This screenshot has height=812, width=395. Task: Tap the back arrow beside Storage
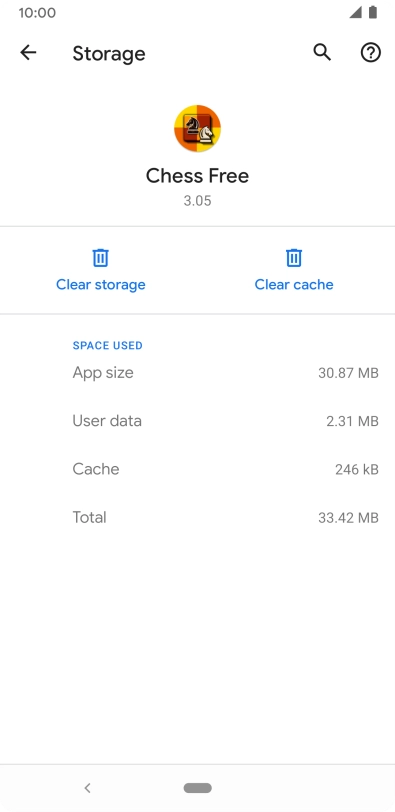point(28,52)
